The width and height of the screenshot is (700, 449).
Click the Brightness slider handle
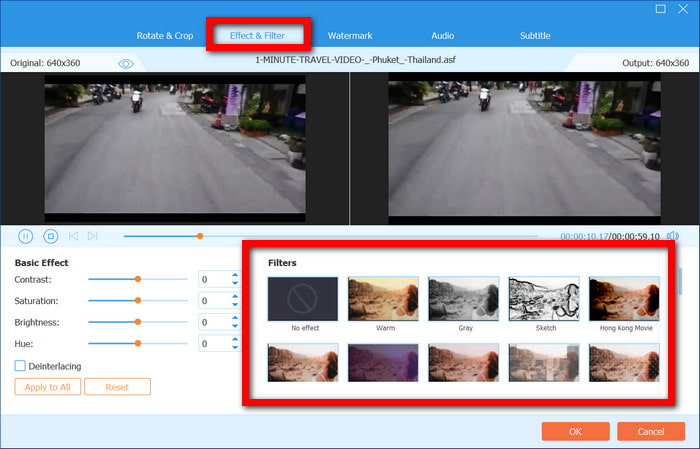pos(137,322)
